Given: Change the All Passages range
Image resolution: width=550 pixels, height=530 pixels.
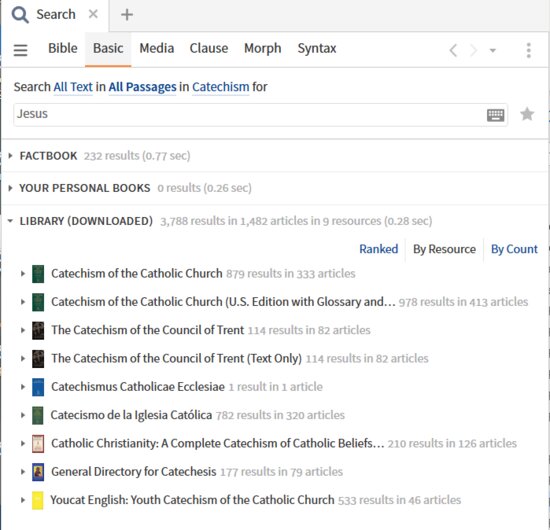Looking at the screenshot, I should point(142,87).
